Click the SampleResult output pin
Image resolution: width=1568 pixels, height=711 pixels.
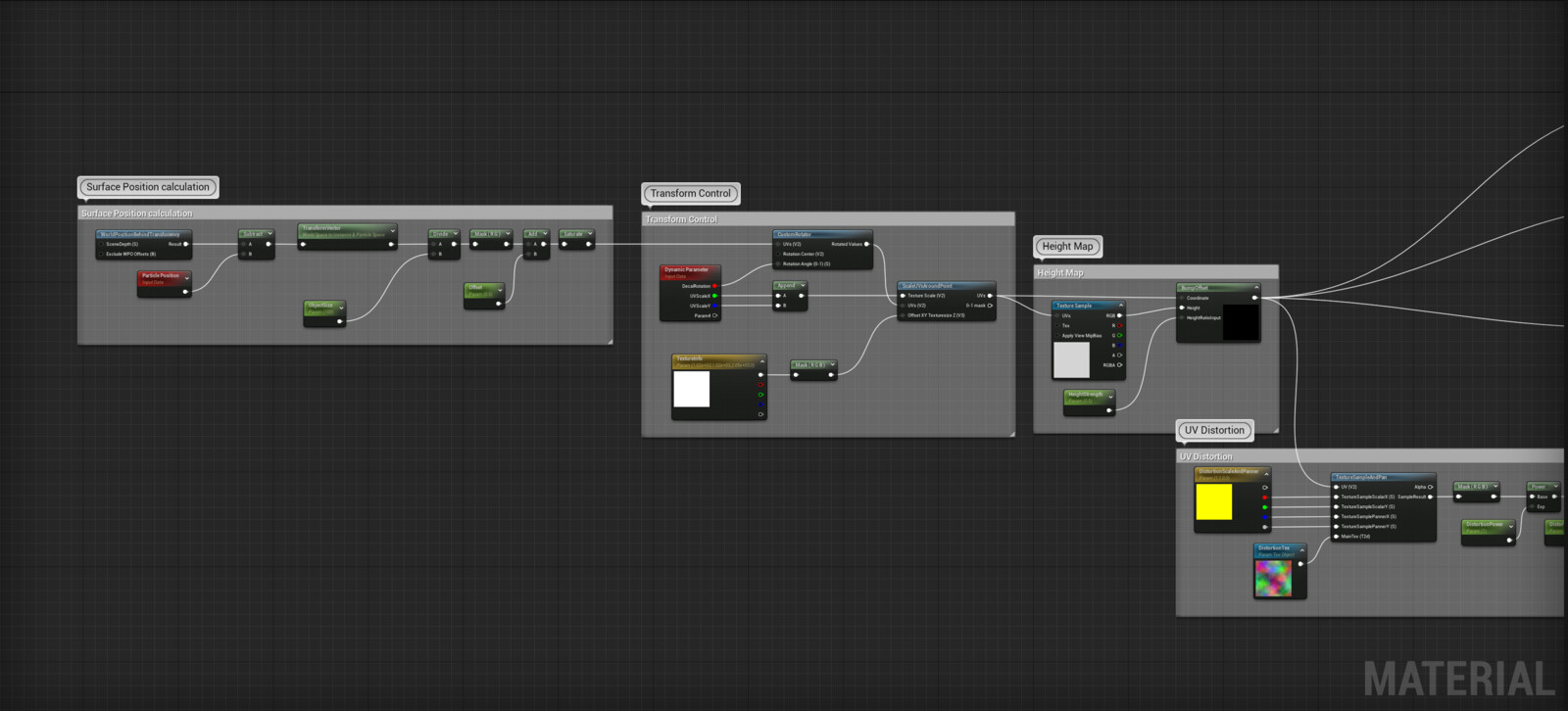coord(1431,497)
